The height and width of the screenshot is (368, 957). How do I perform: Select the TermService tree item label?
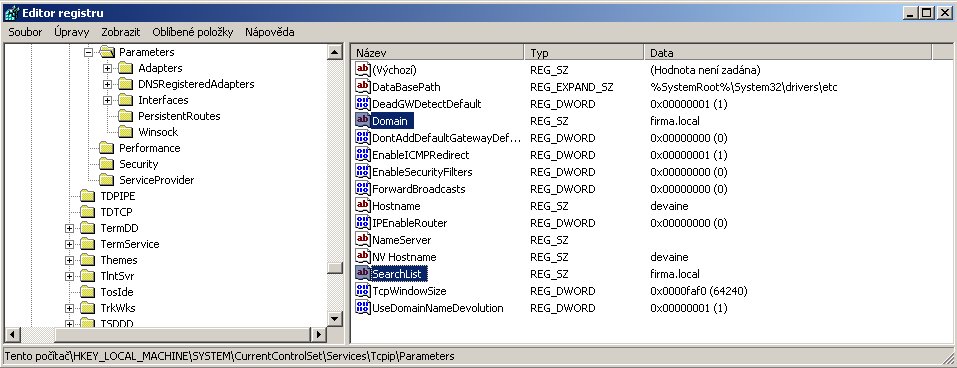pyautogui.click(x=129, y=244)
